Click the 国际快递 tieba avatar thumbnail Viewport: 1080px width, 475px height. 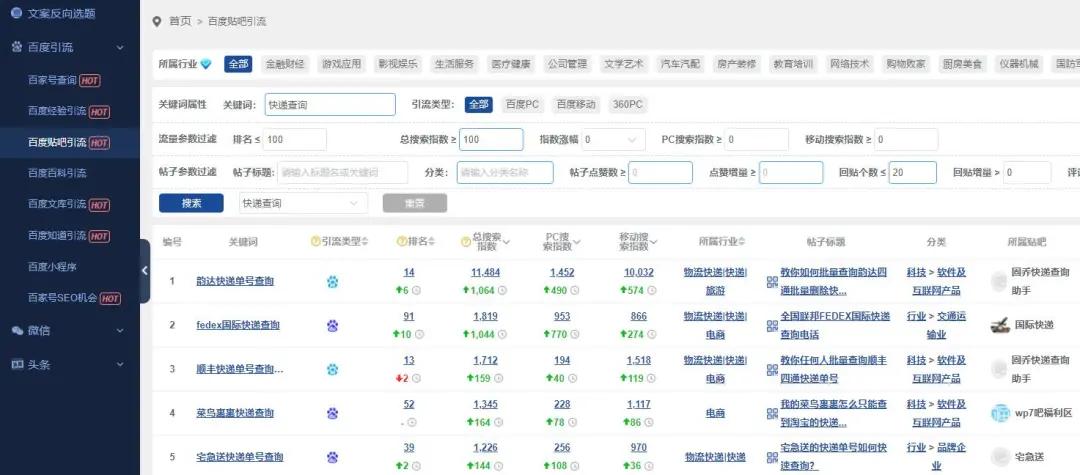tap(999, 325)
